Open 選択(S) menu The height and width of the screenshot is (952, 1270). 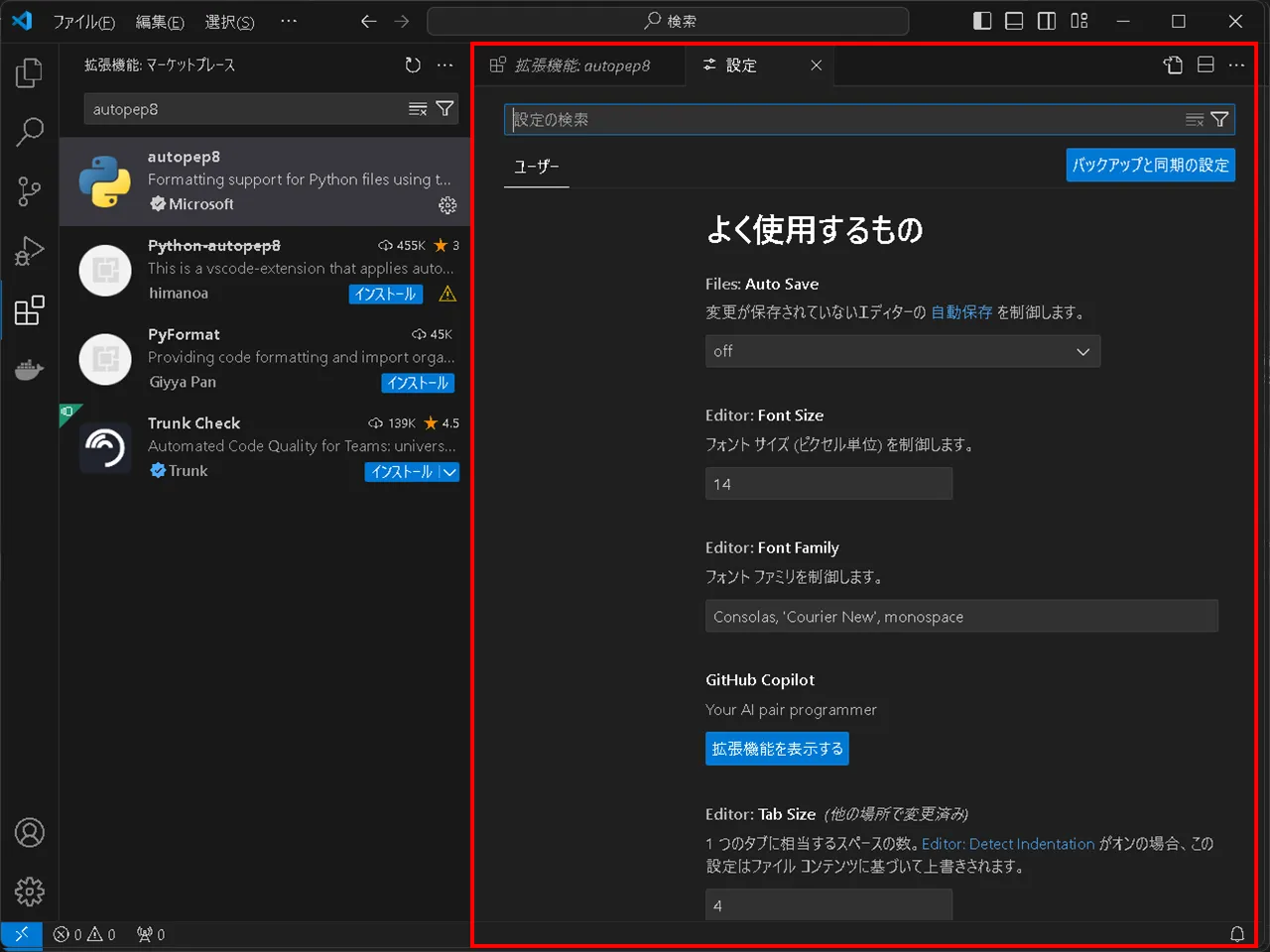pyautogui.click(x=229, y=21)
